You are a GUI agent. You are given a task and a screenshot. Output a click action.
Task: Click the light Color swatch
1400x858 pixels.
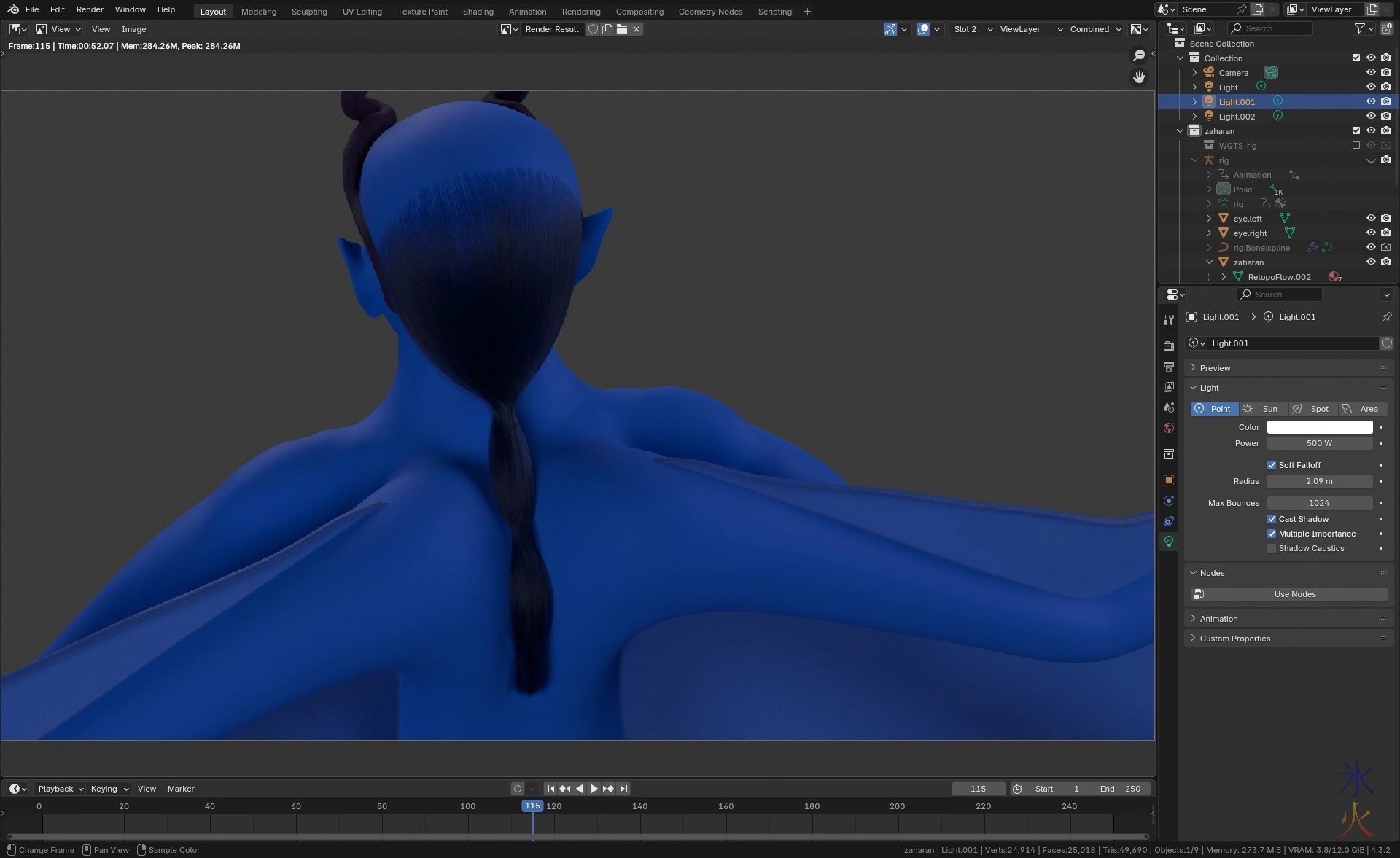click(1319, 427)
